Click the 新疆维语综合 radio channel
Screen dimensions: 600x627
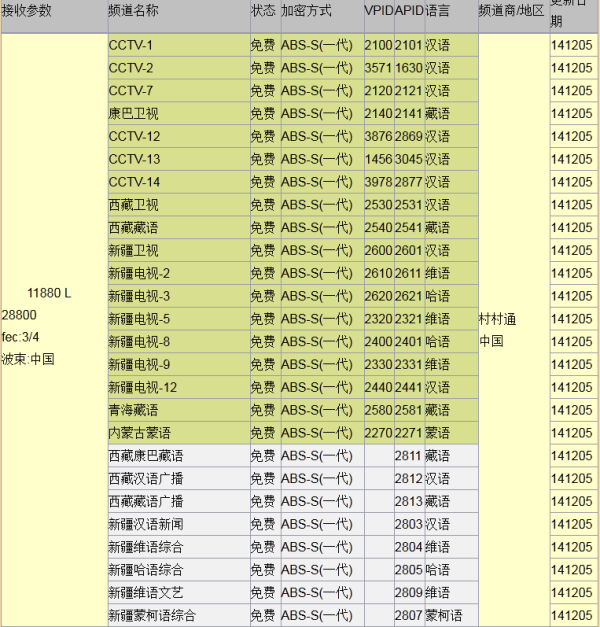(146, 547)
